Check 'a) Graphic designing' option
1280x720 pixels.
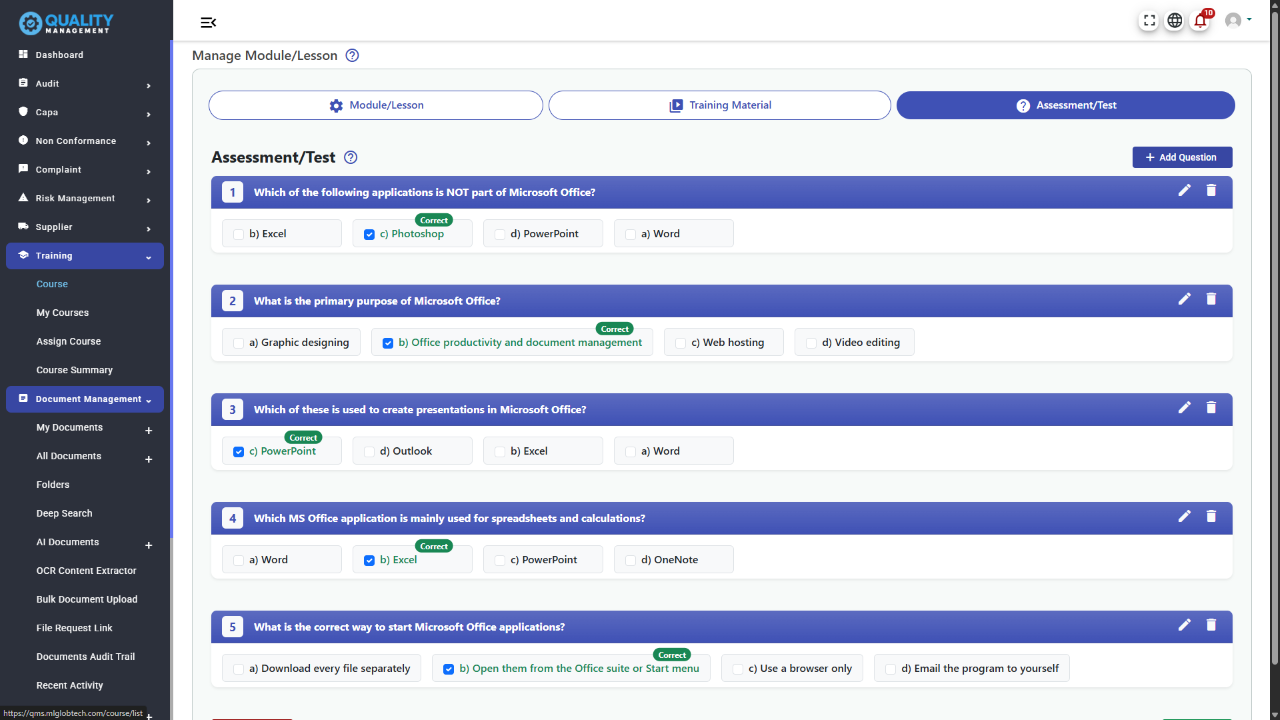(238, 343)
